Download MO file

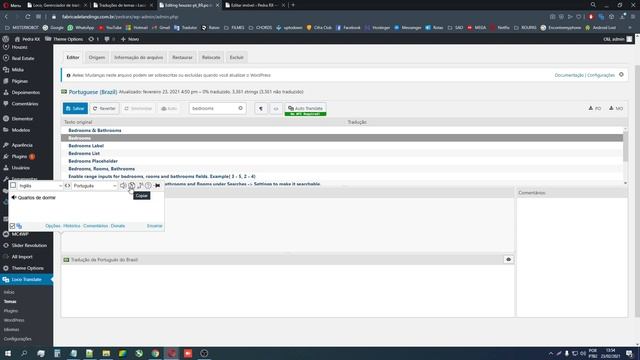[616, 108]
